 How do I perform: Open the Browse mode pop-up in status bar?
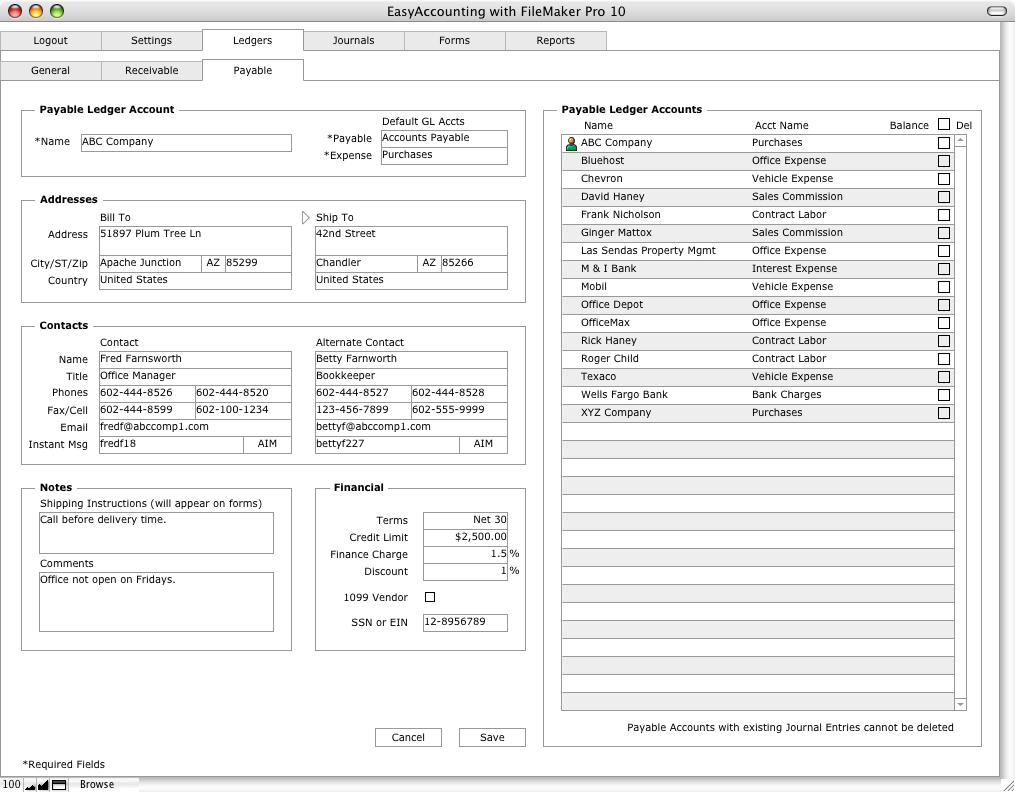pos(97,784)
